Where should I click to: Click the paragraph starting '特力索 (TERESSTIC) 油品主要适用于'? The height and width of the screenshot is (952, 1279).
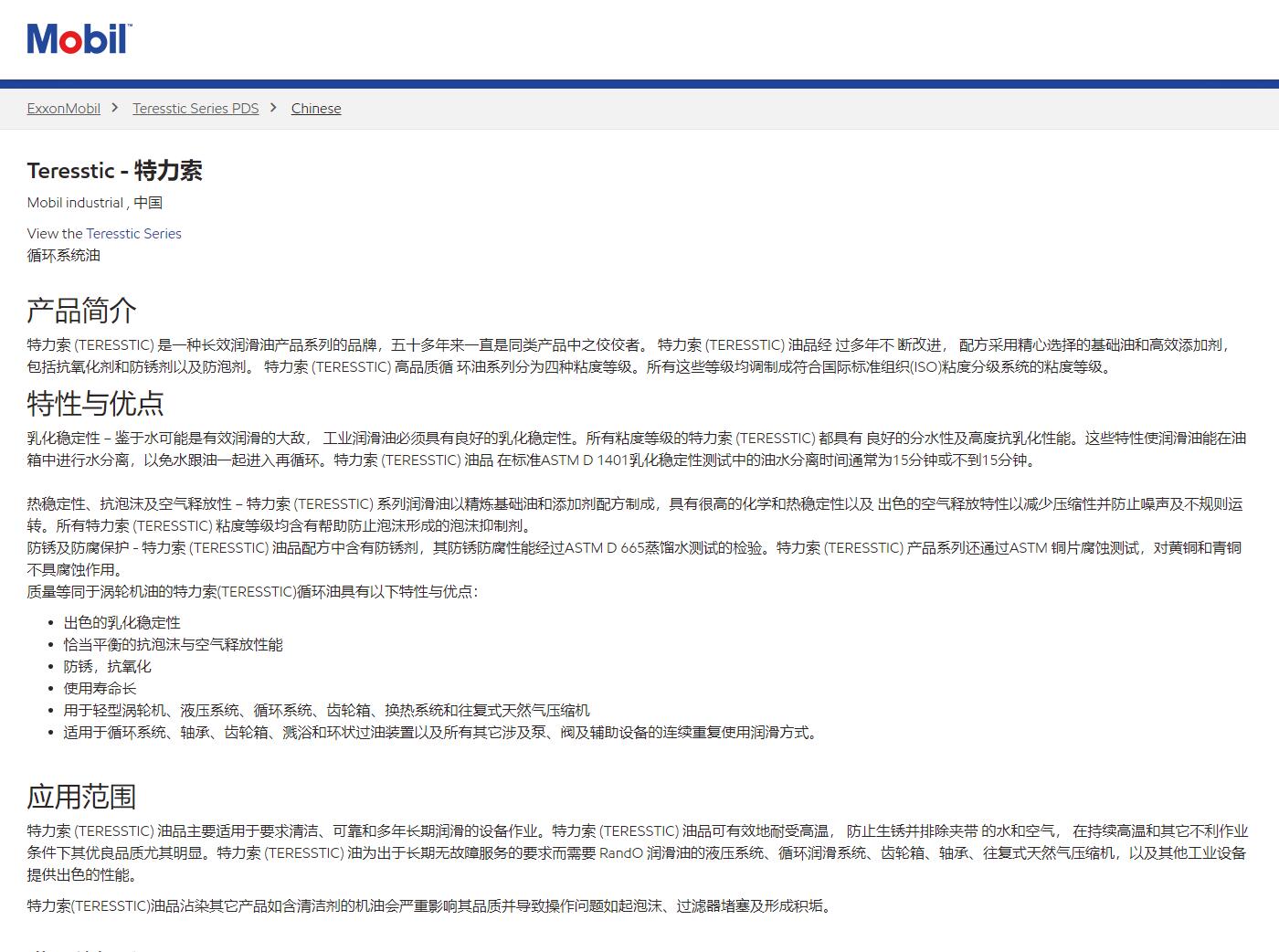(x=638, y=852)
